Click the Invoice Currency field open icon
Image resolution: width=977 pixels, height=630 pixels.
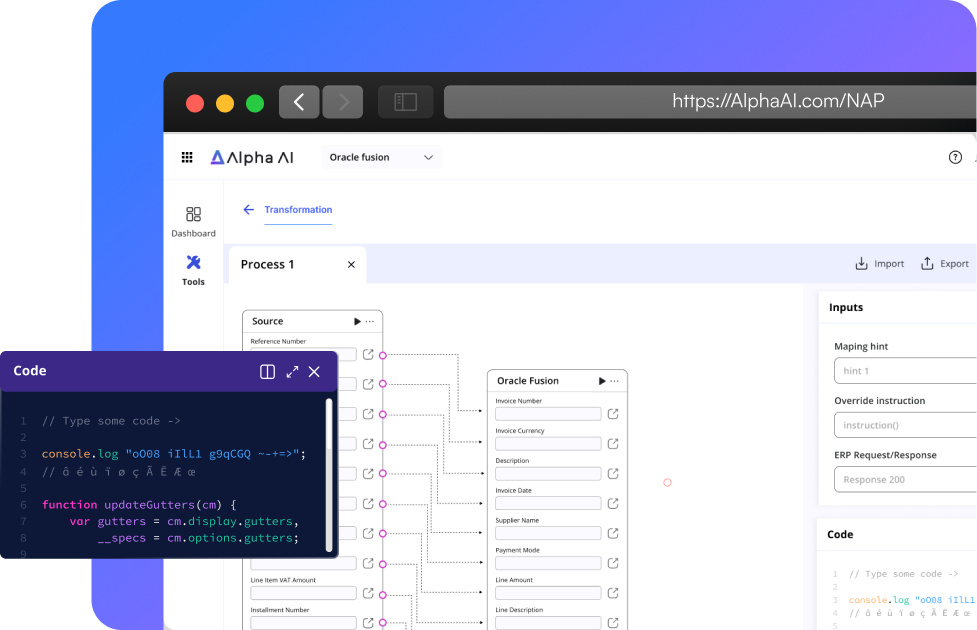613,444
